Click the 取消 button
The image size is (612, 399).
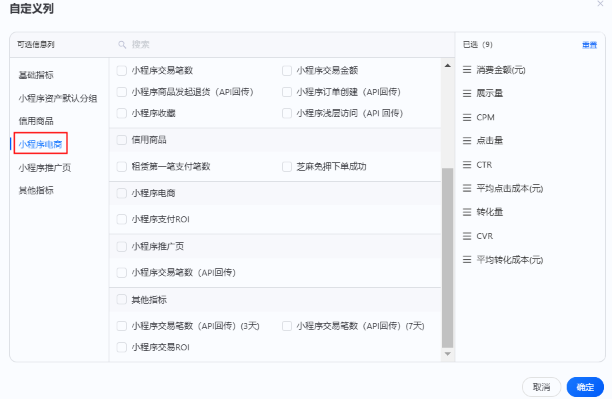tap(541, 387)
